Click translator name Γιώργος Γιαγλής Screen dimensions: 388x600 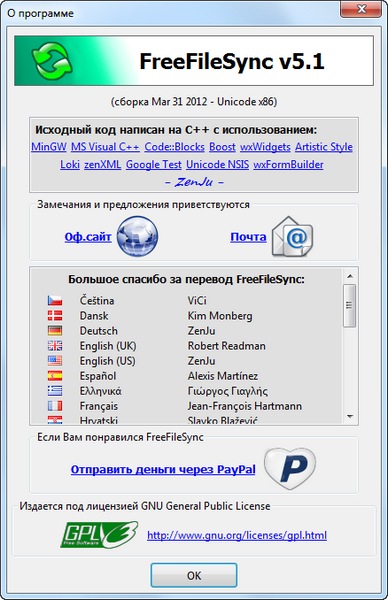pos(228,391)
